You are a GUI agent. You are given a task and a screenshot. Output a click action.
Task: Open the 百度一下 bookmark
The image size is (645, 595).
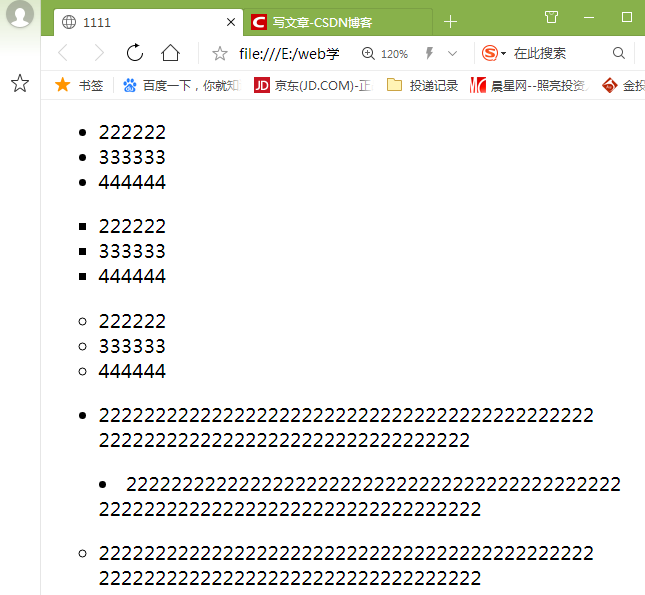click(181, 85)
